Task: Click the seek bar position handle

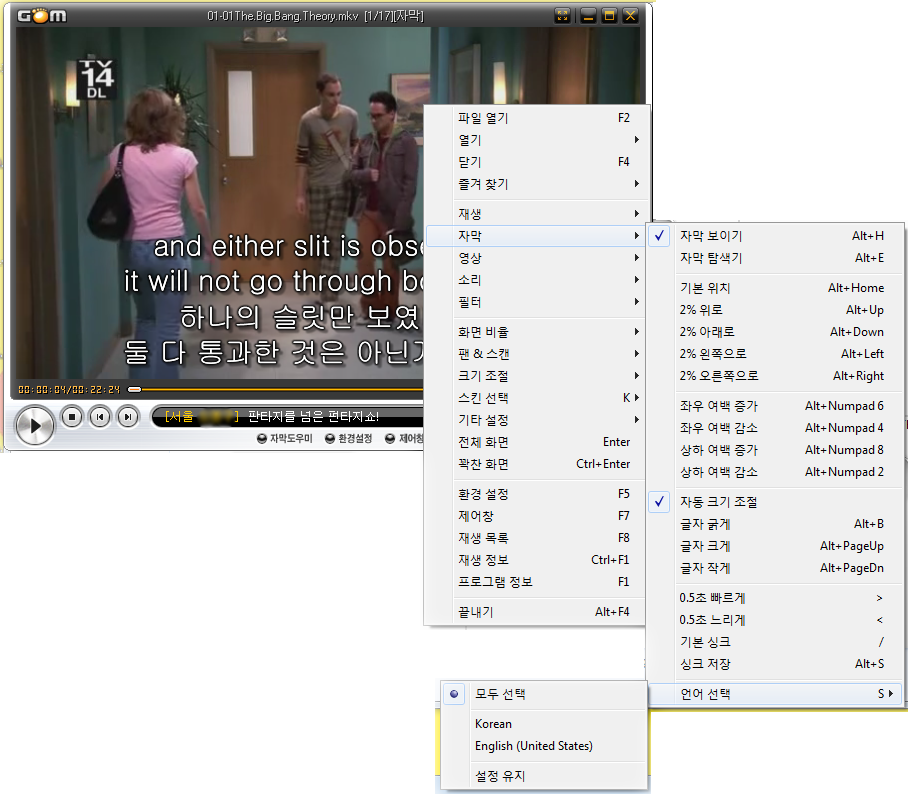Action: click(x=134, y=390)
